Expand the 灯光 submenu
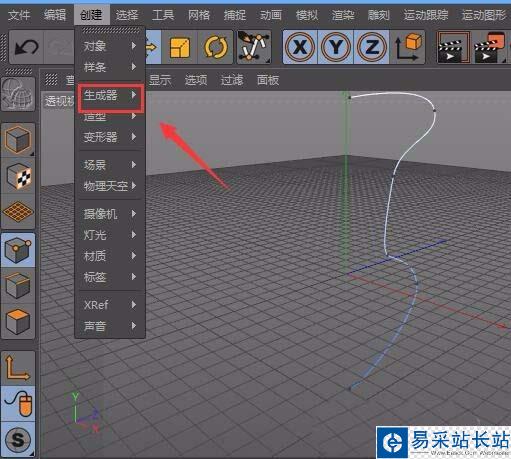The image size is (511, 459). [x=110, y=235]
